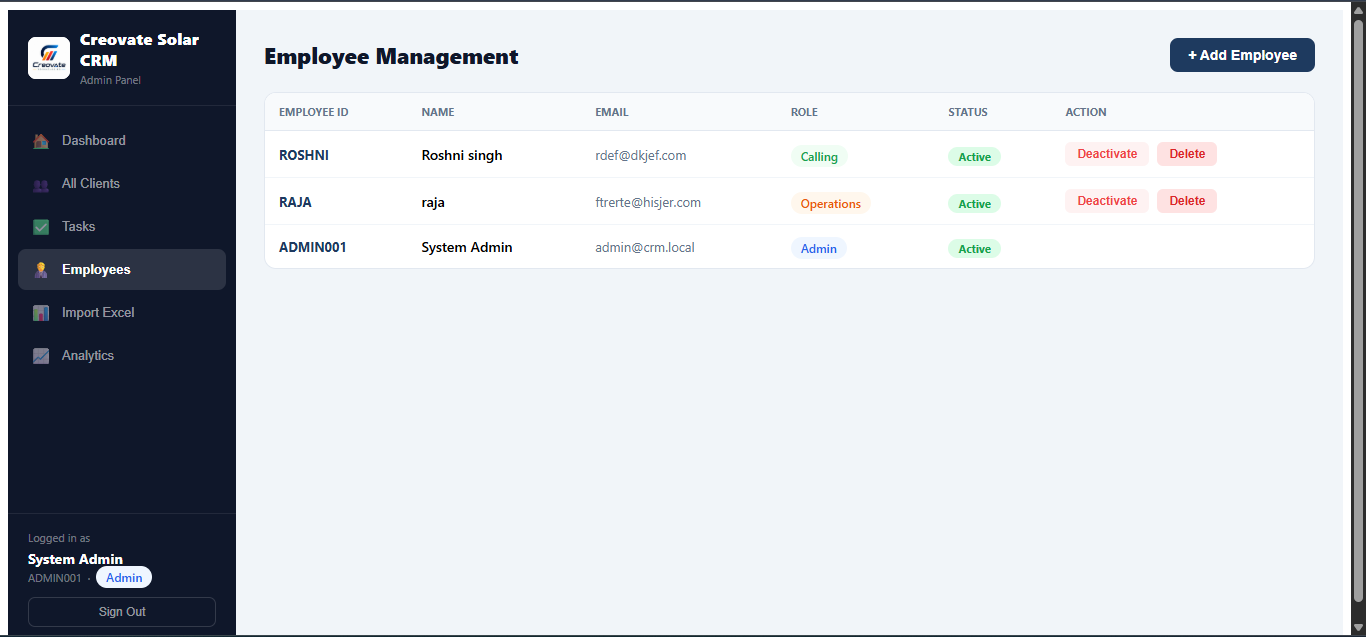Screen dimensions: 1366x637
Task: Click the All Clients people icon
Action: pos(41,184)
